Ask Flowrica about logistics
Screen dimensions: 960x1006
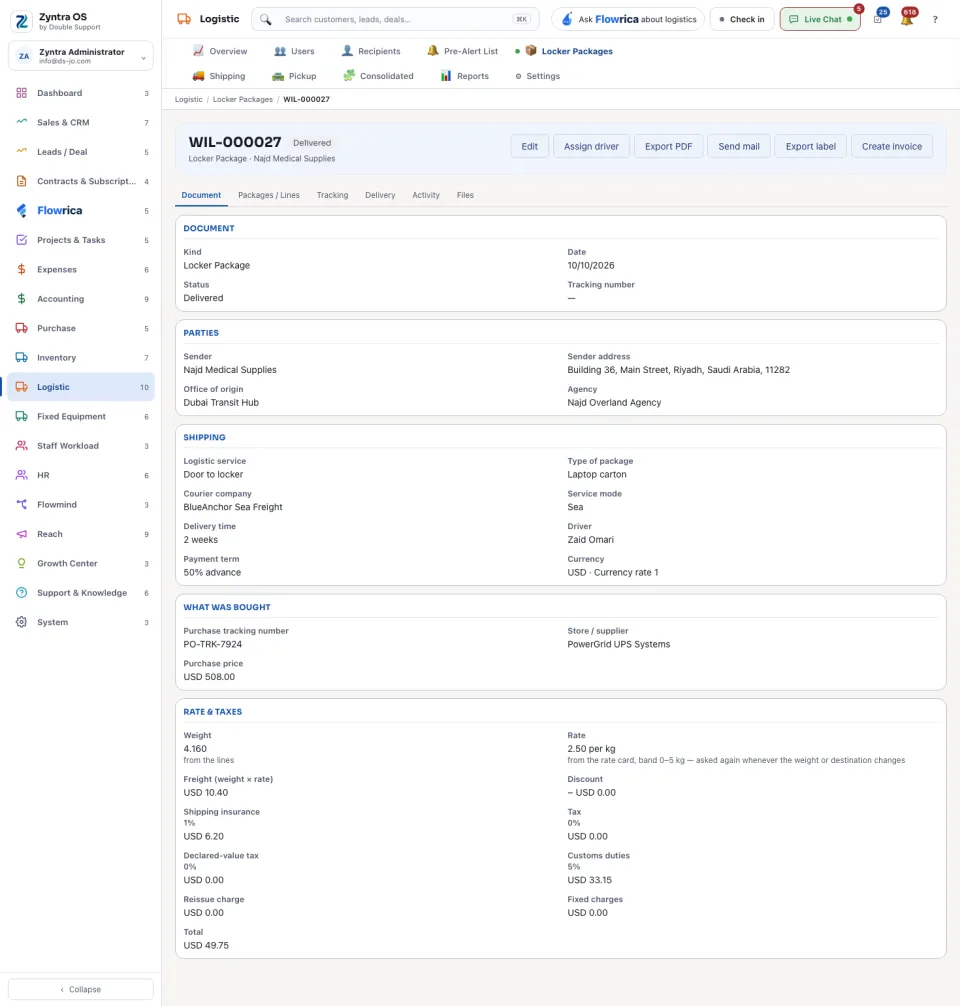(628, 19)
